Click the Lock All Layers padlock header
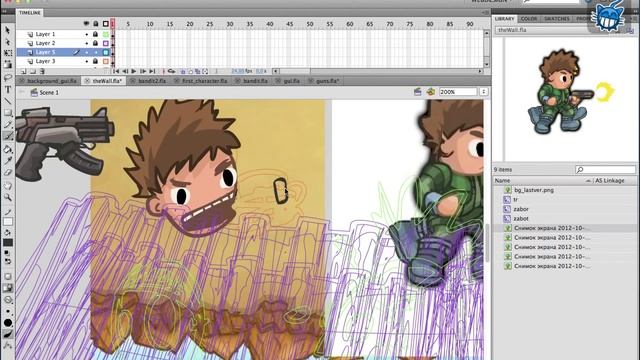This screenshot has width=640, height=360. pyautogui.click(x=96, y=24)
